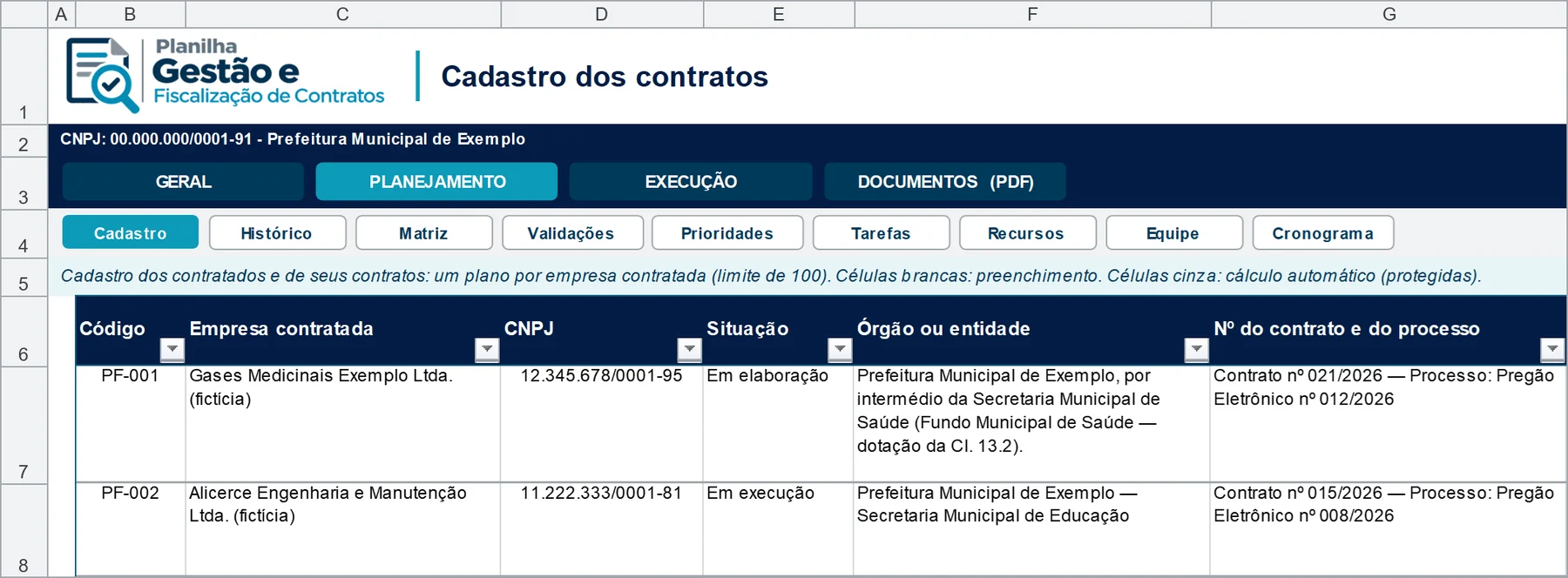The image size is (1568, 578).
Task: Select the Em execução status cell
Action: tap(779, 529)
